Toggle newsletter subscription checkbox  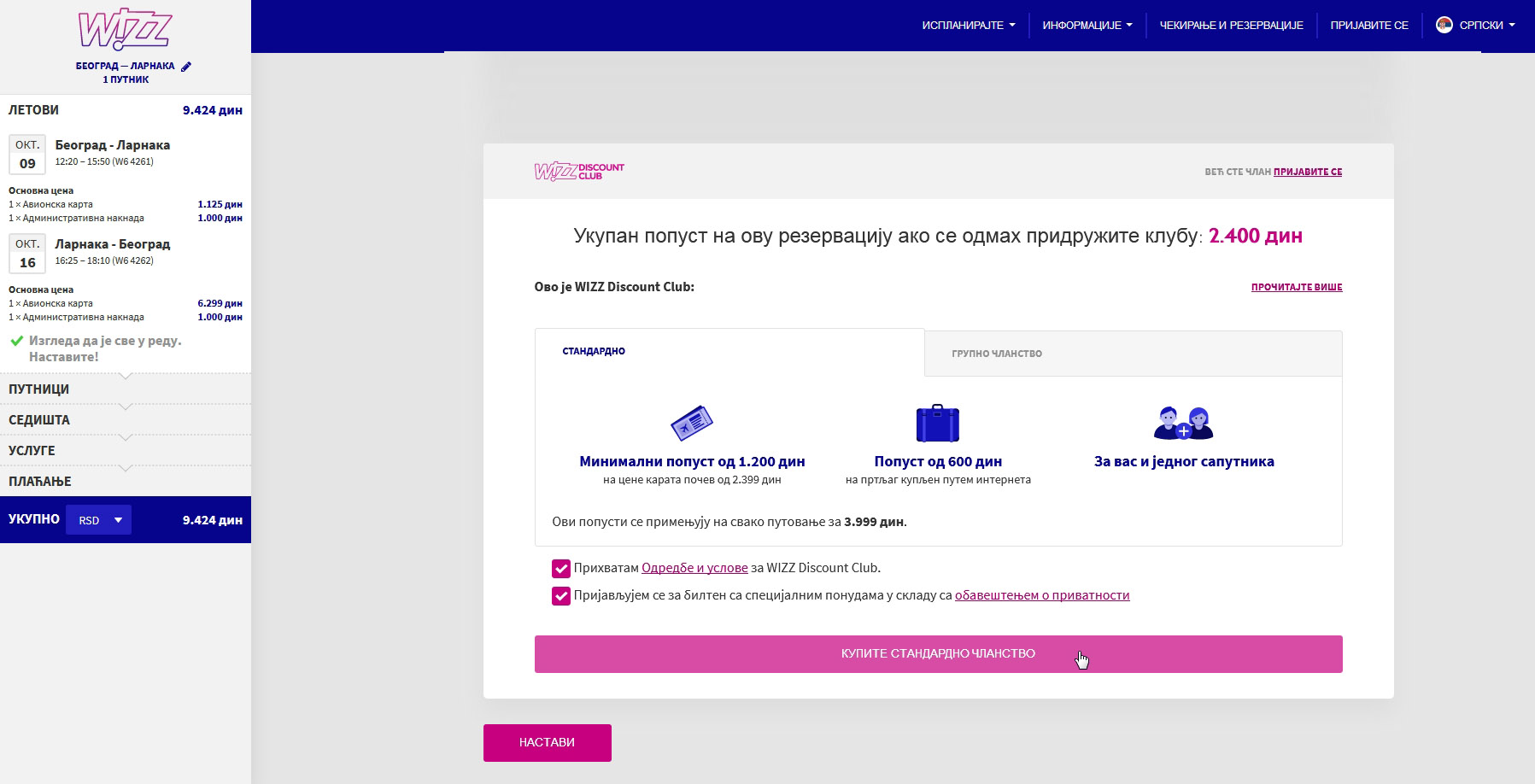click(561, 596)
